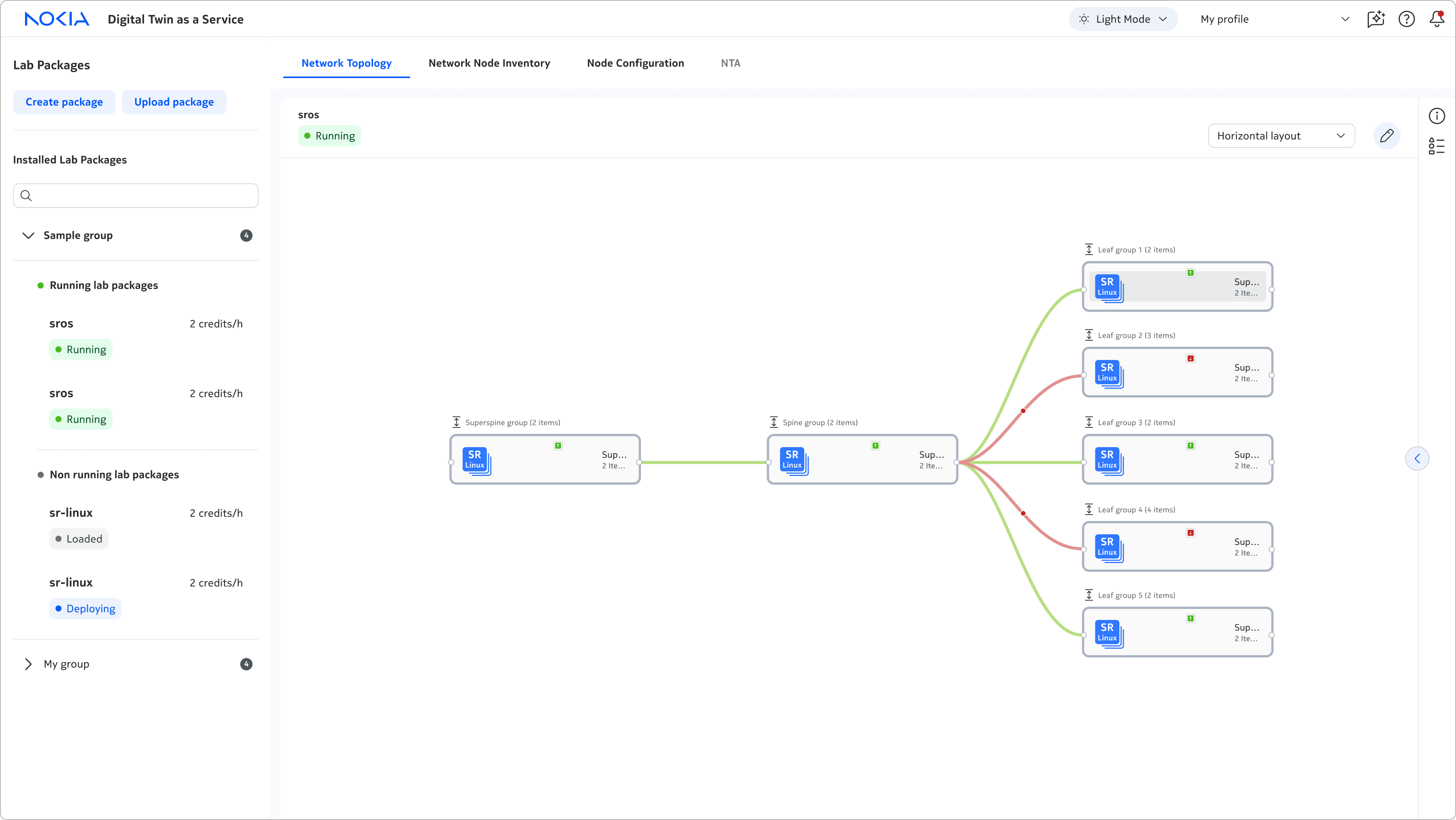Expand My group chevron
This screenshot has height=820, width=1456.
click(28, 664)
